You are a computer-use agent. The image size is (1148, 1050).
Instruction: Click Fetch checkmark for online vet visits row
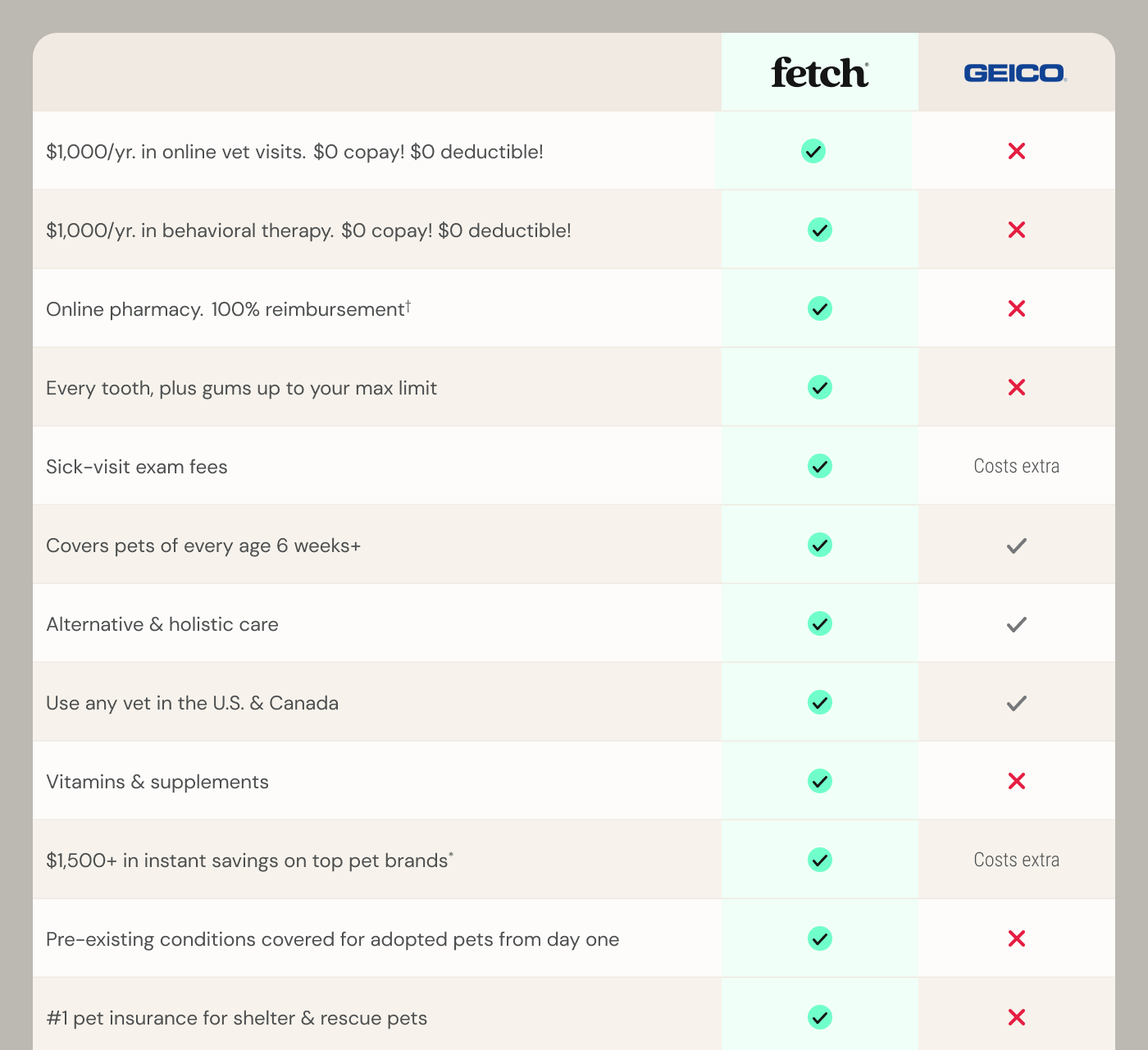point(813,151)
